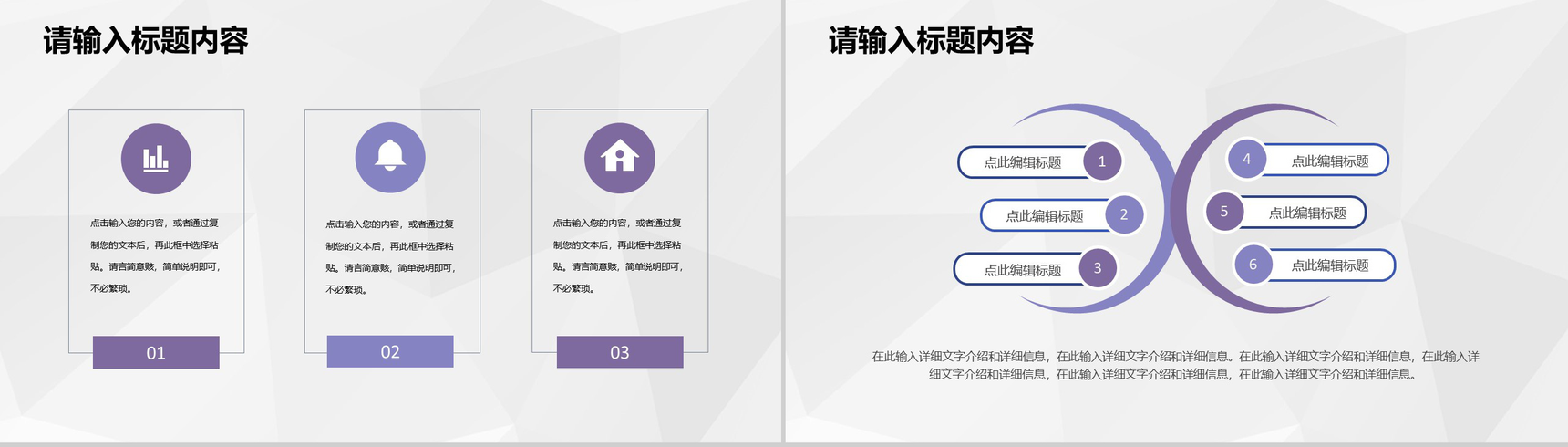The width and height of the screenshot is (1568, 447).
Task: Edit the 点此编辑标题 pill beside circle 2
Action: click(1044, 216)
